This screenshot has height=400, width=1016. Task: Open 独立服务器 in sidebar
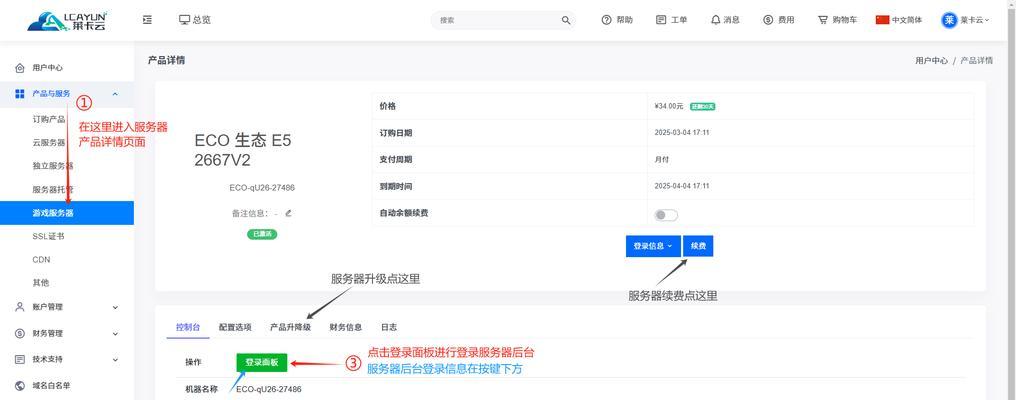click(x=52, y=166)
